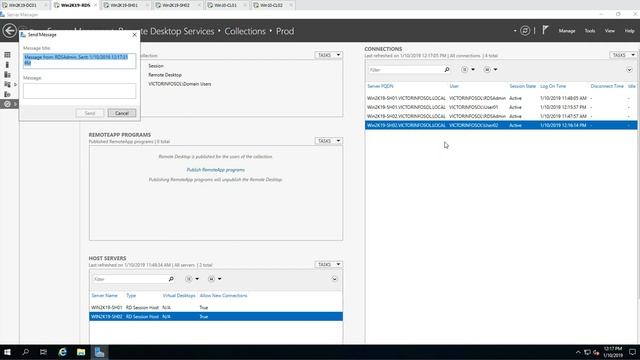Click the search magnifier in the Host Servers filter
640x360 pixels.
pyautogui.click(x=171, y=279)
